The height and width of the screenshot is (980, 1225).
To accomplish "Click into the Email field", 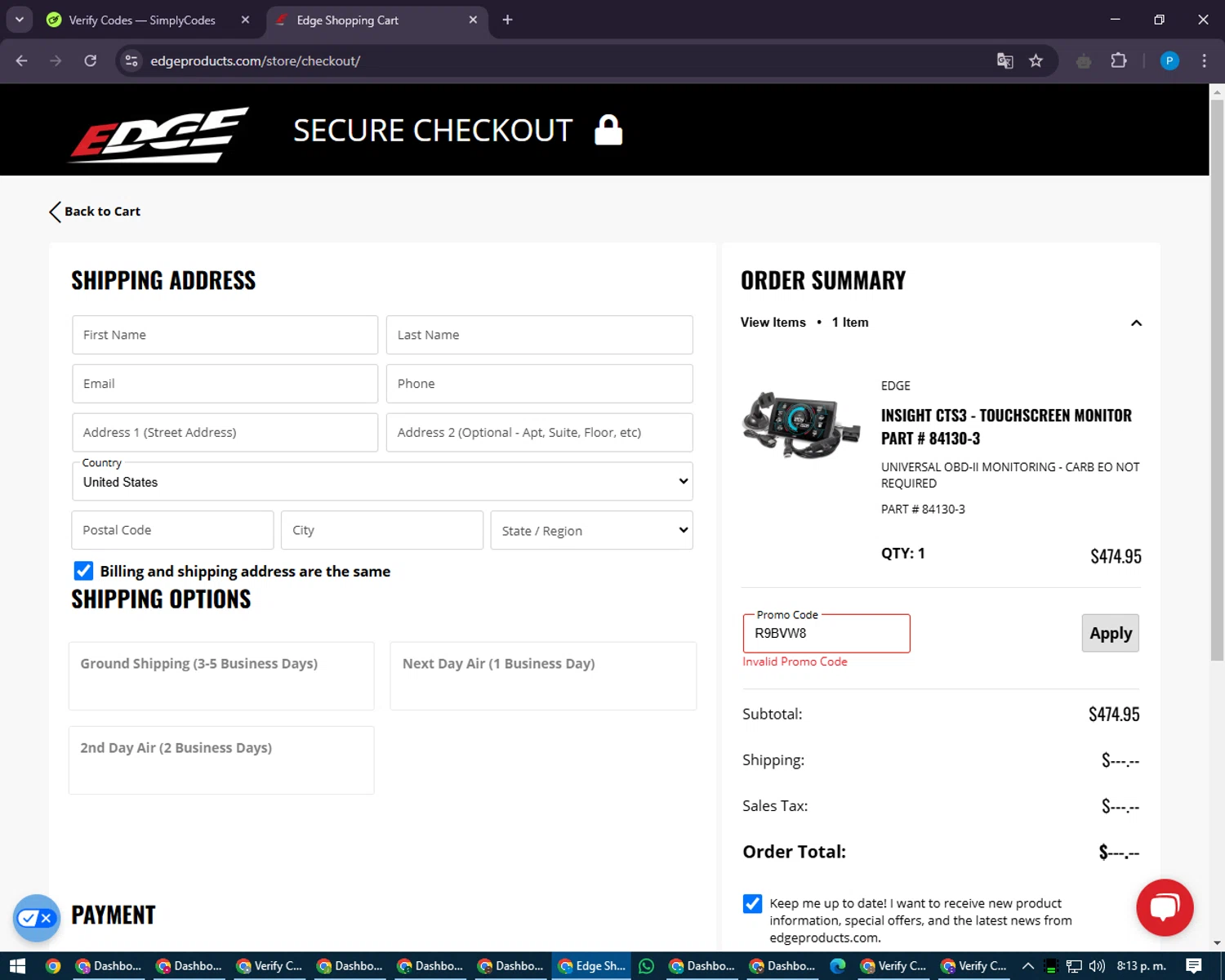I will (225, 384).
